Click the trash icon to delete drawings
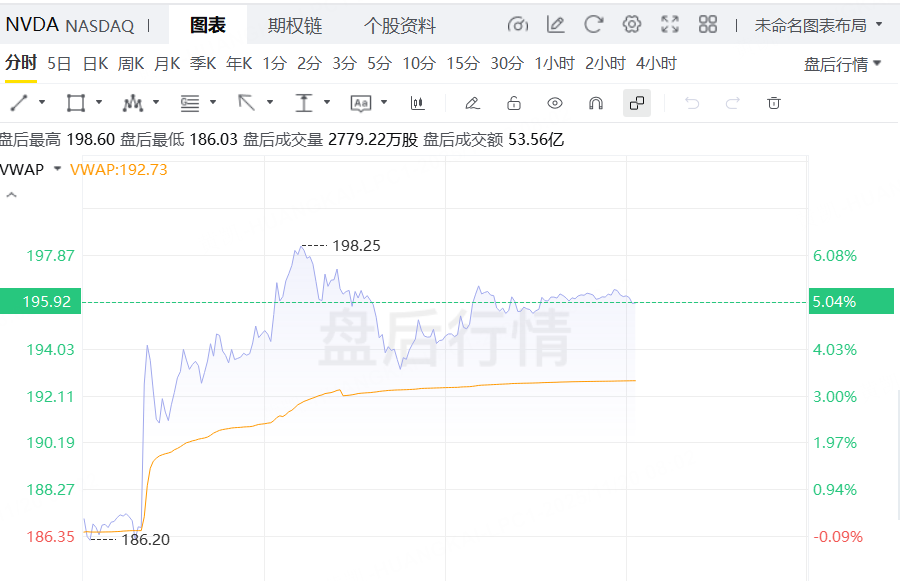 click(773, 102)
